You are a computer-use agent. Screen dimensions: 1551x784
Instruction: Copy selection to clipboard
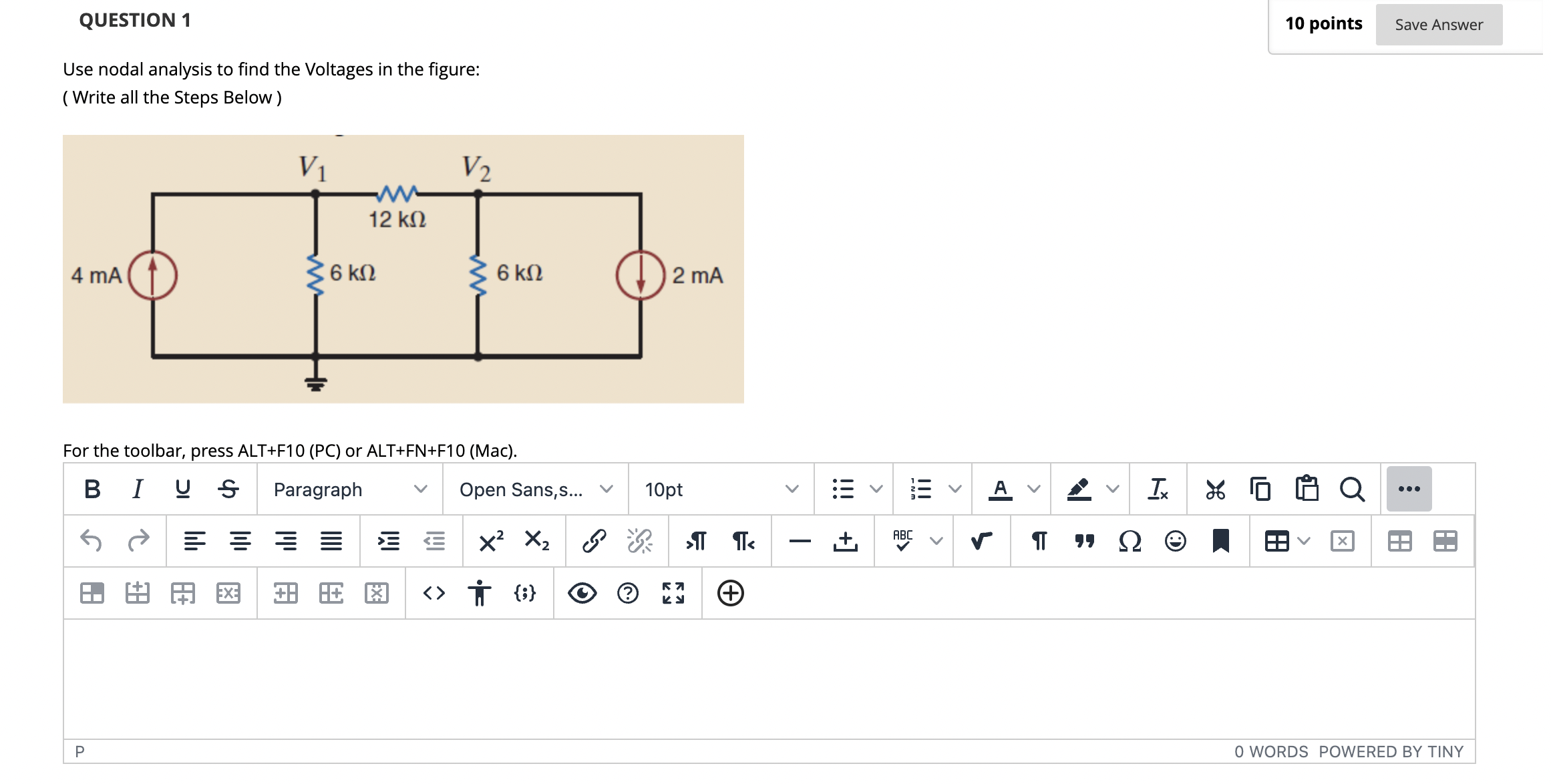click(x=1260, y=489)
